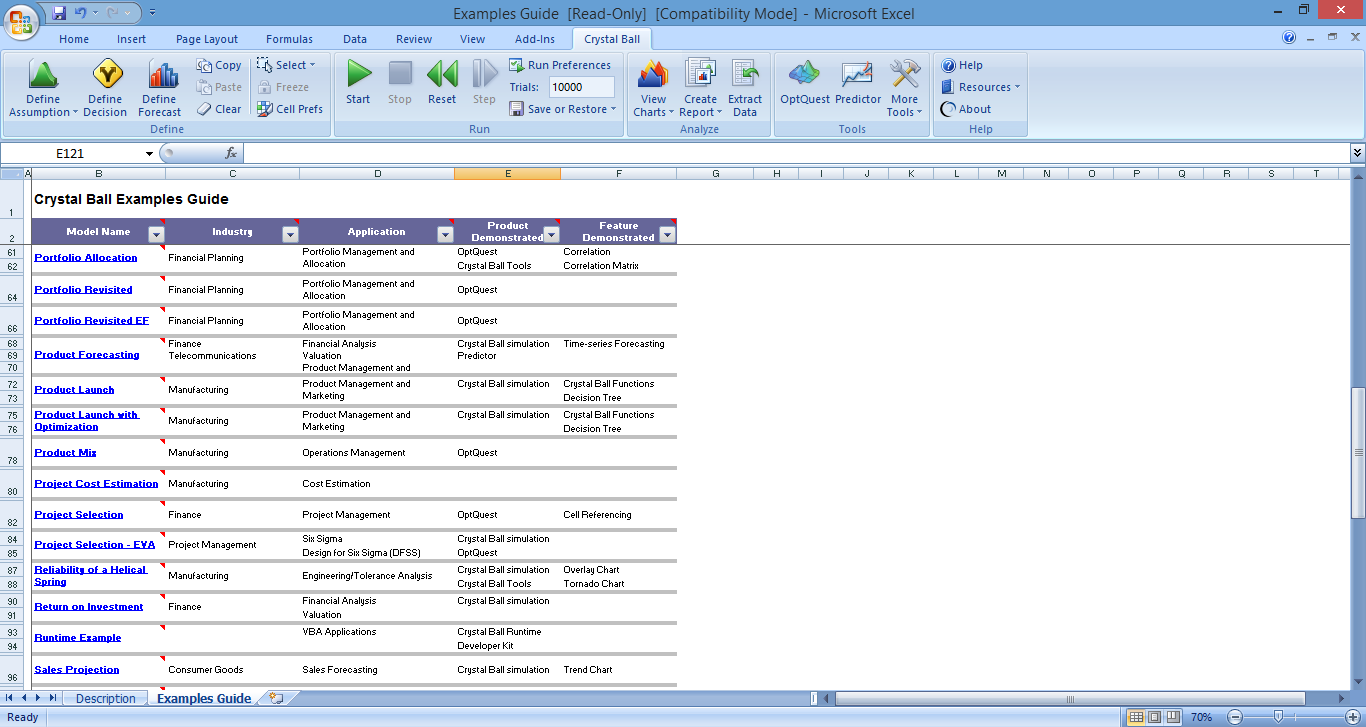Click the Excel help question mark icon
Image resolution: width=1366 pixels, height=727 pixels.
tap(1289, 38)
